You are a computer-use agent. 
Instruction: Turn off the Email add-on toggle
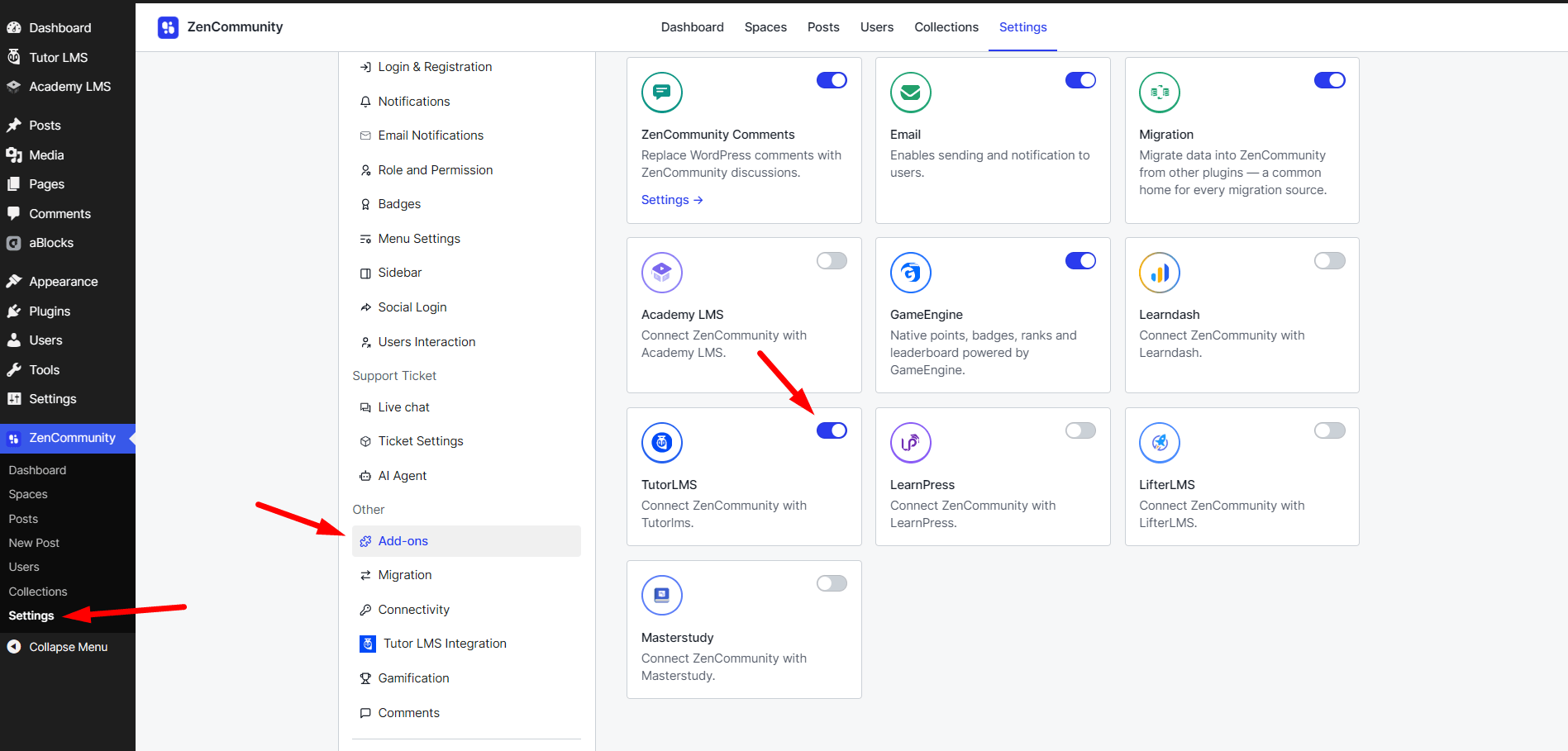(1080, 80)
